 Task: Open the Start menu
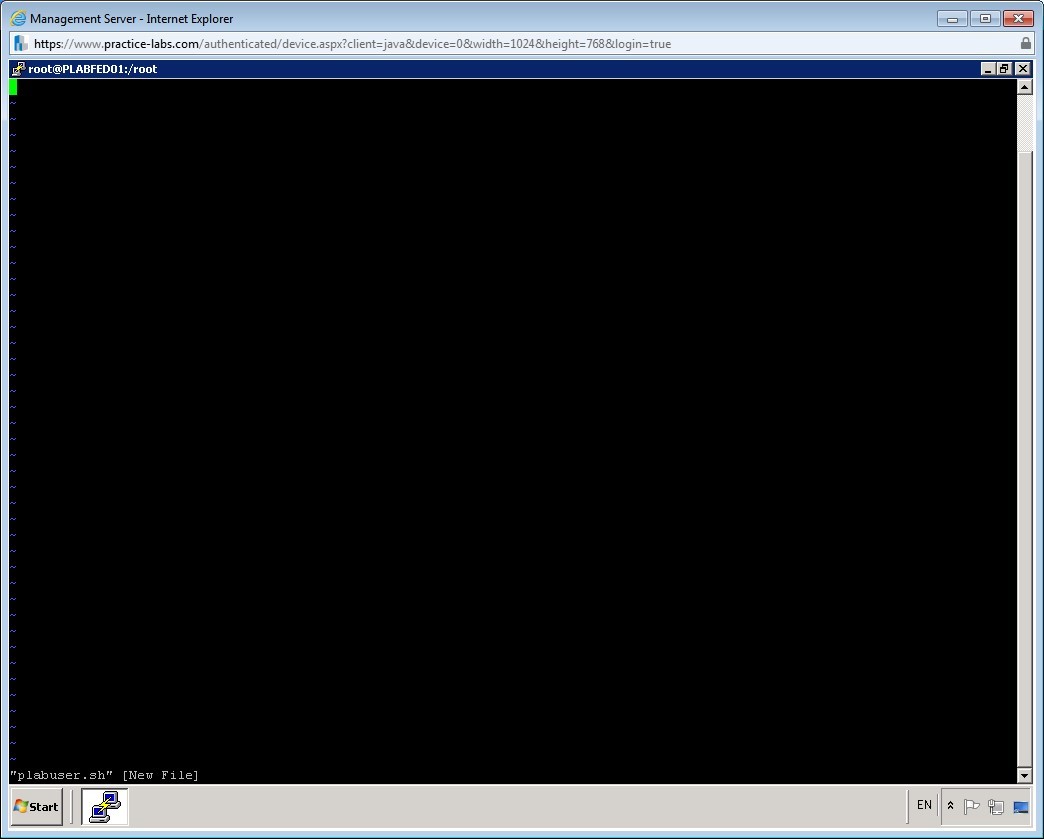click(34, 806)
